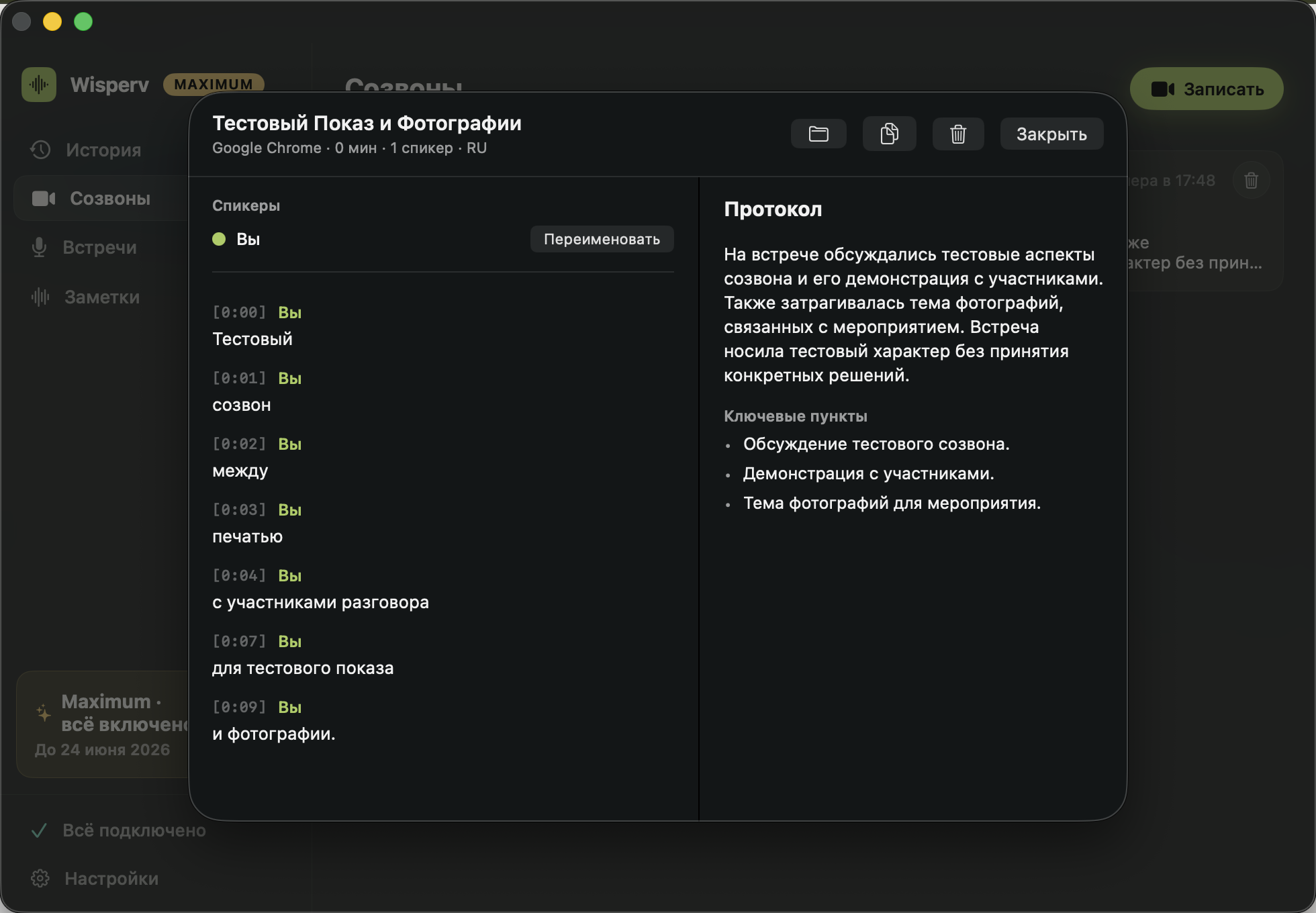
Task: Click the dialog title 'Тестовый Показ и Фотографии'
Action: 367,124
